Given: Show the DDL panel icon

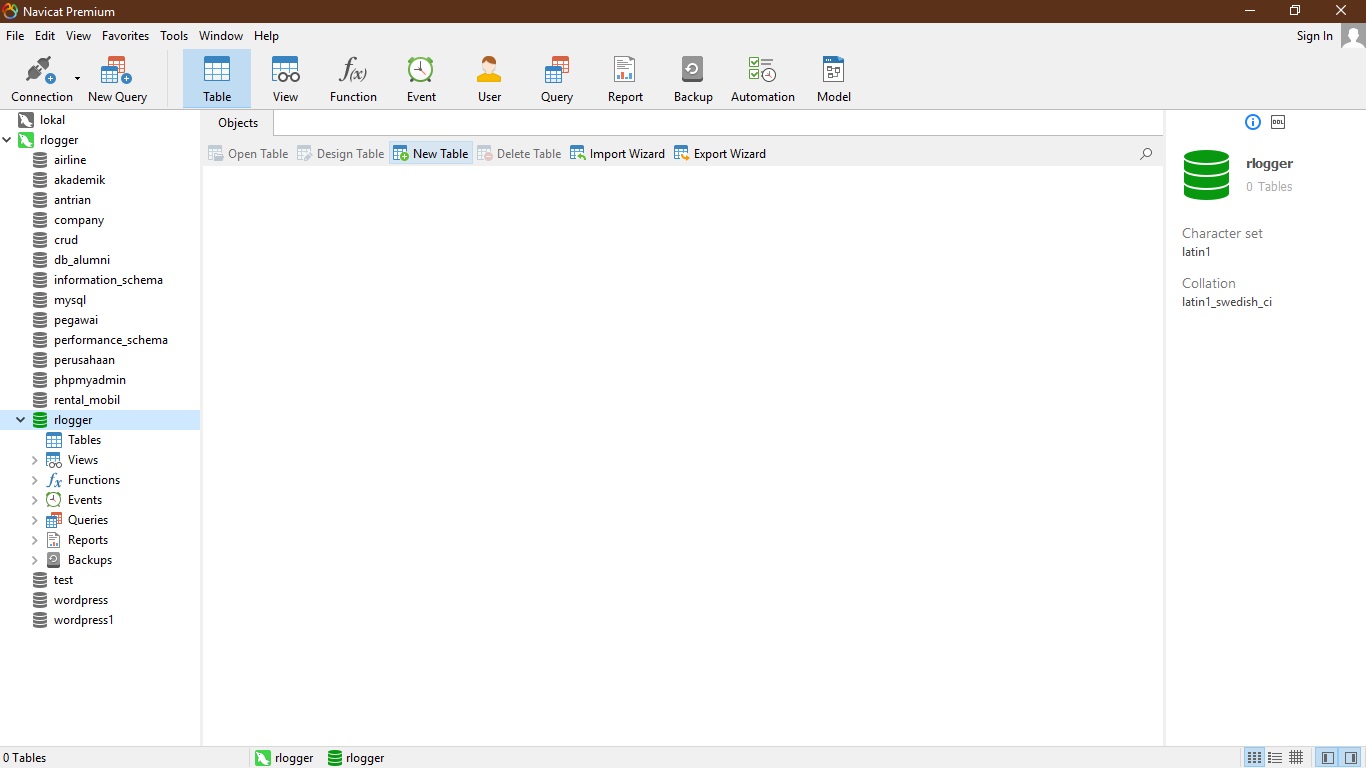Looking at the screenshot, I should [1278, 122].
